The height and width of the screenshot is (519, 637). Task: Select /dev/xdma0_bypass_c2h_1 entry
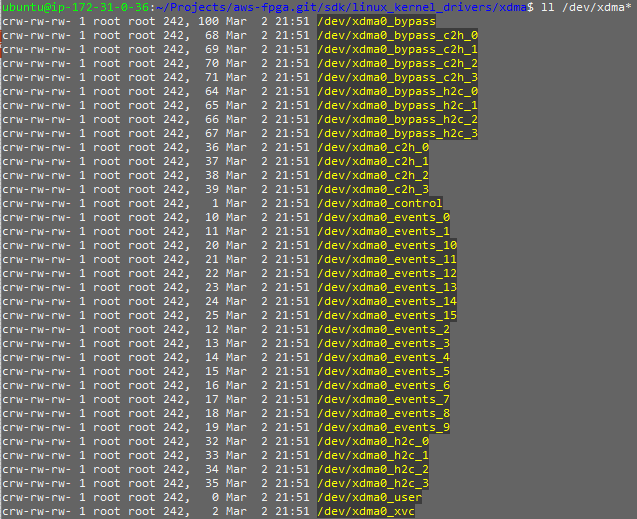point(398,50)
